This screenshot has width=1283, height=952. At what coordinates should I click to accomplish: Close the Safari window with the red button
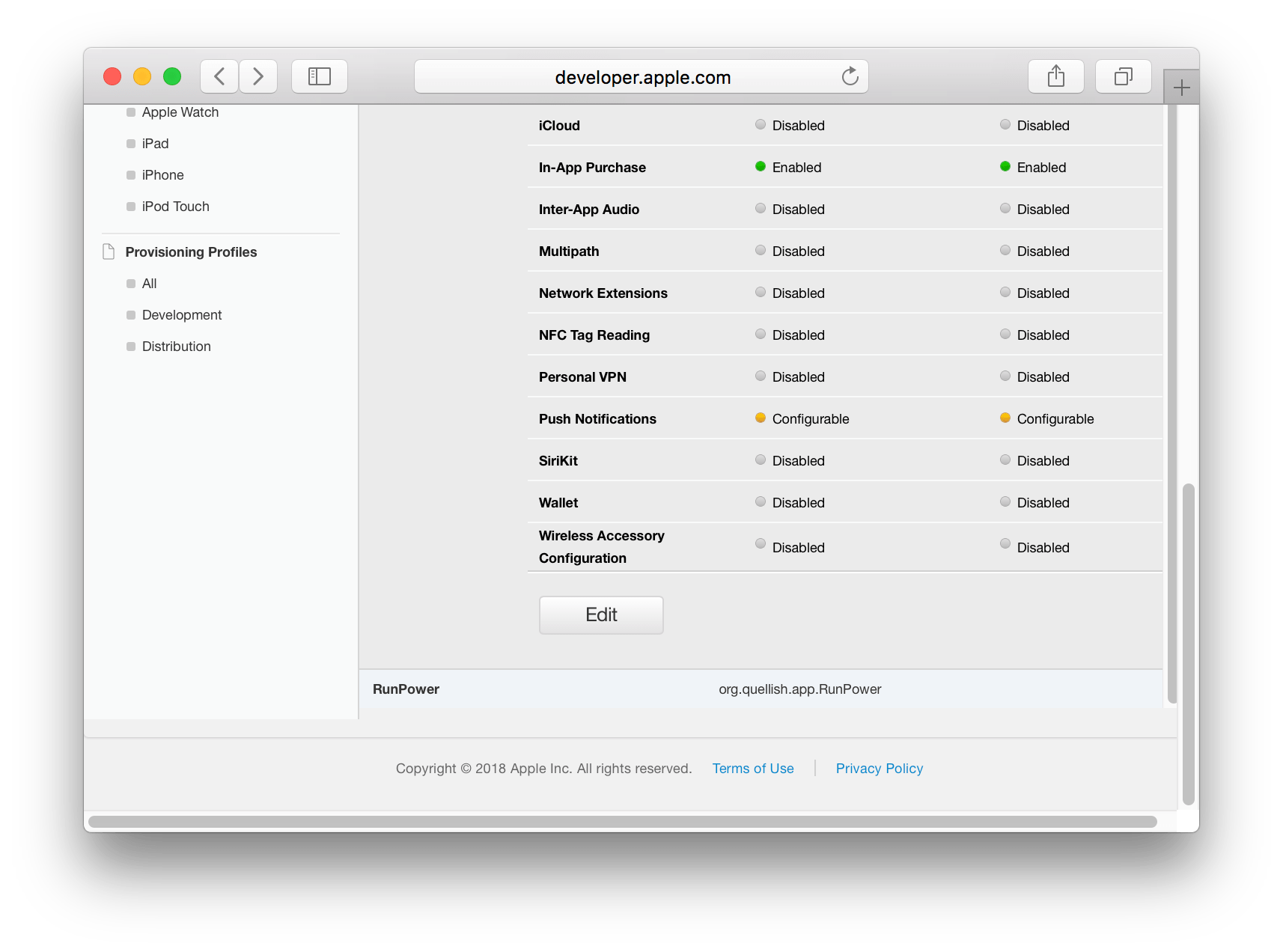pos(112,76)
